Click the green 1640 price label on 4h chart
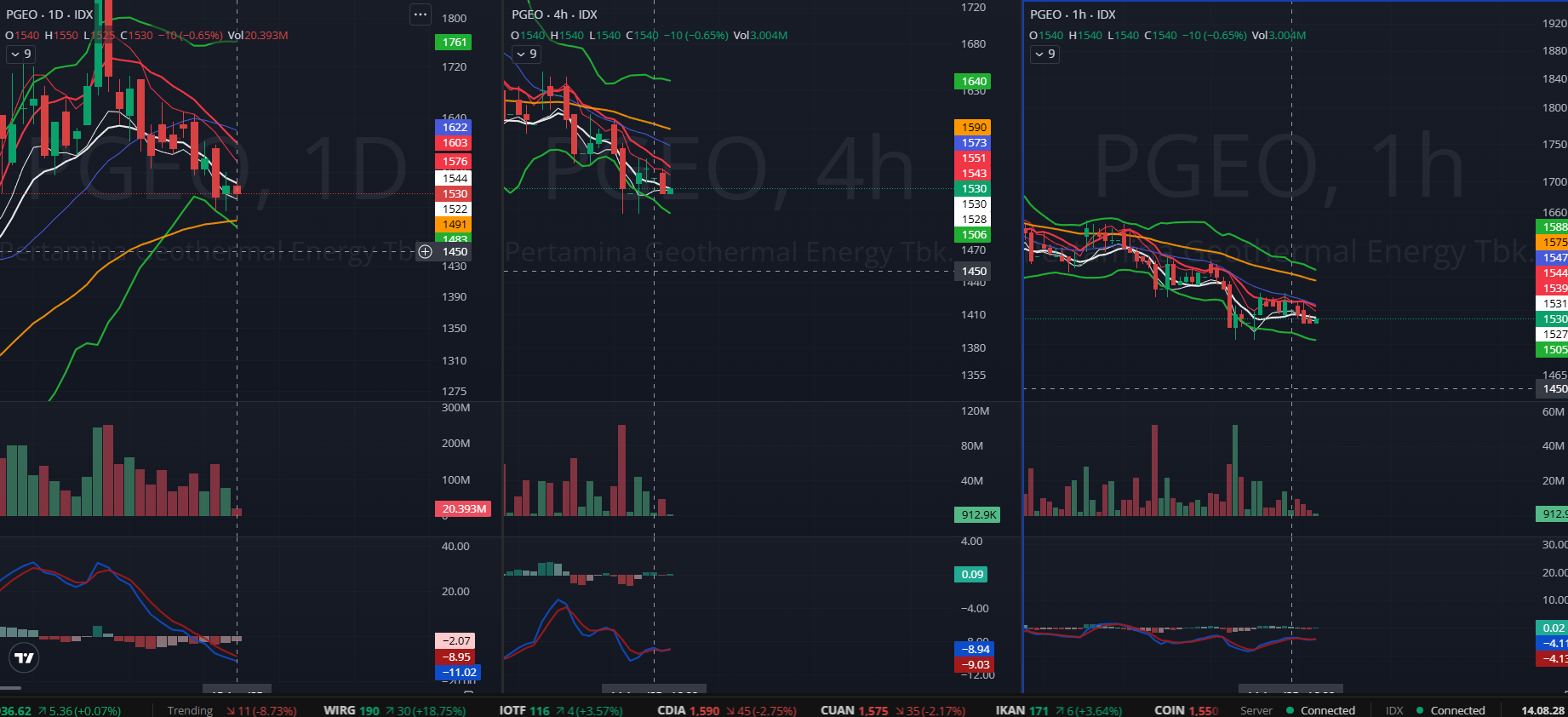The width and height of the screenshot is (1568, 717). [973, 81]
